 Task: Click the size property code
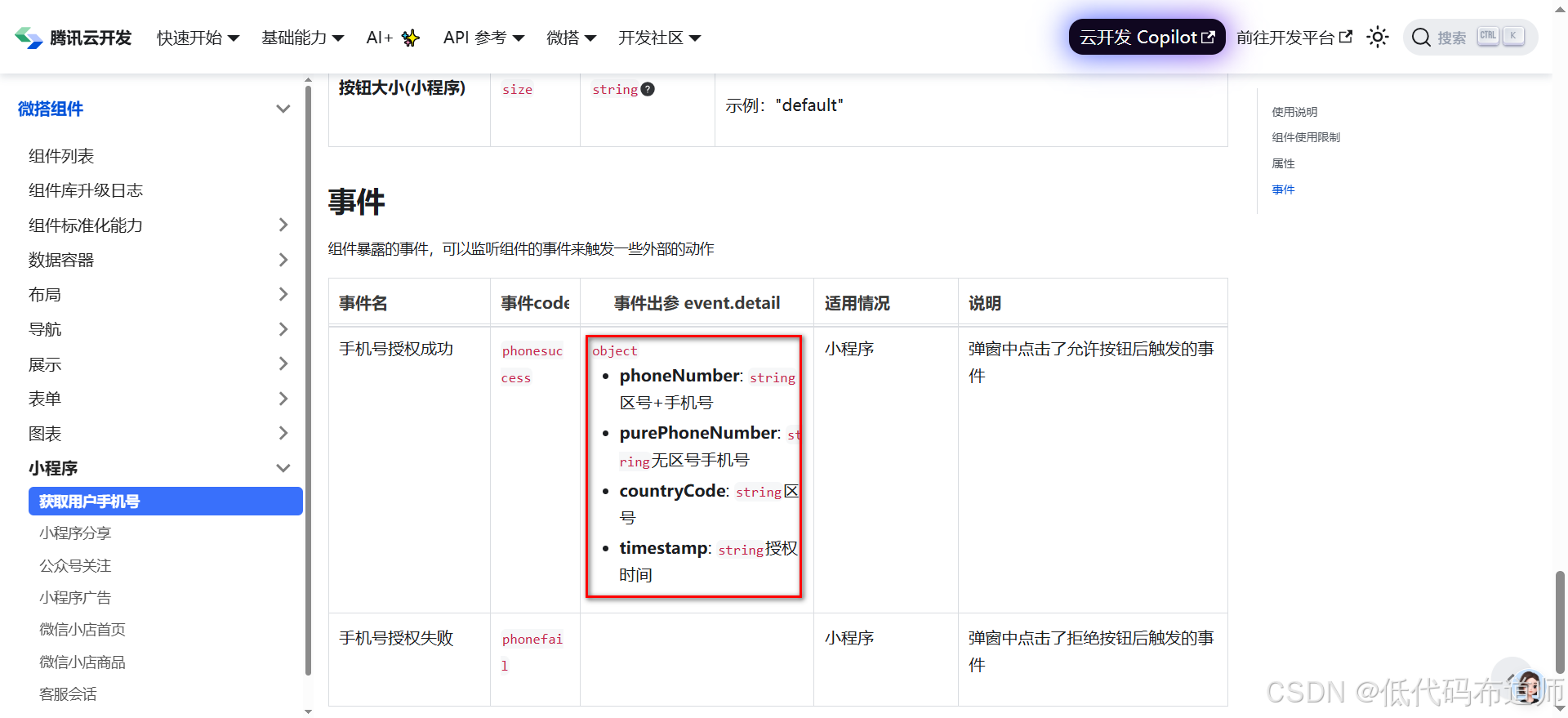click(517, 89)
